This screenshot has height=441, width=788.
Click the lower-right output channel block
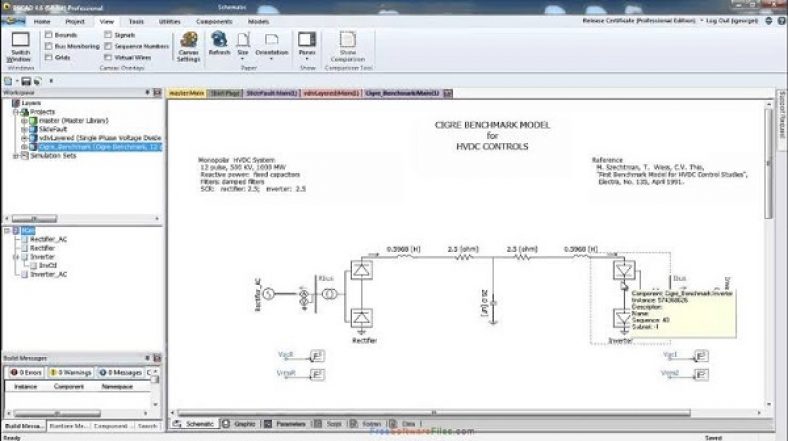701,375
